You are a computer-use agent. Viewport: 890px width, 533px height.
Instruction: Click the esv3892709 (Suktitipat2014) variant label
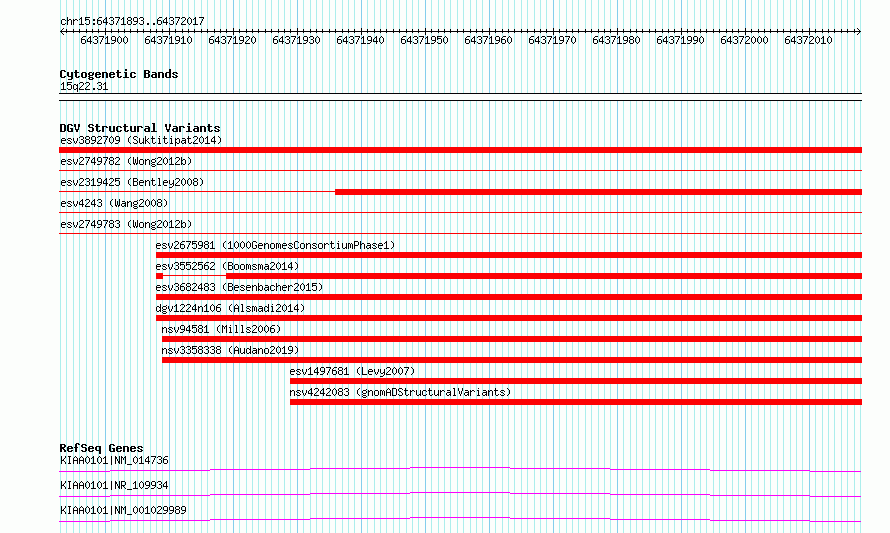pos(141,140)
